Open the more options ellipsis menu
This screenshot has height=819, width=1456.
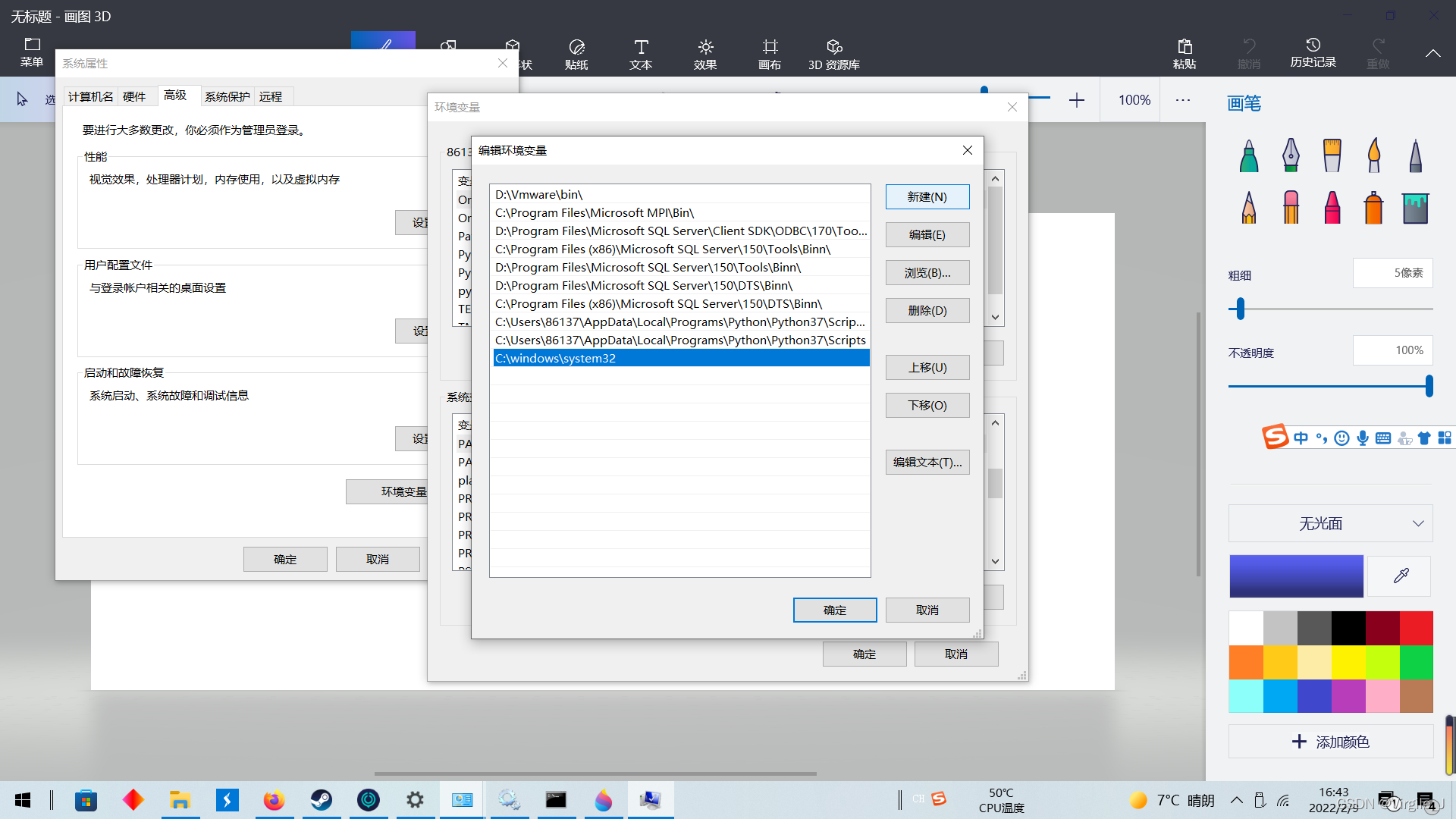pyautogui.click(x=1182, y=100)
